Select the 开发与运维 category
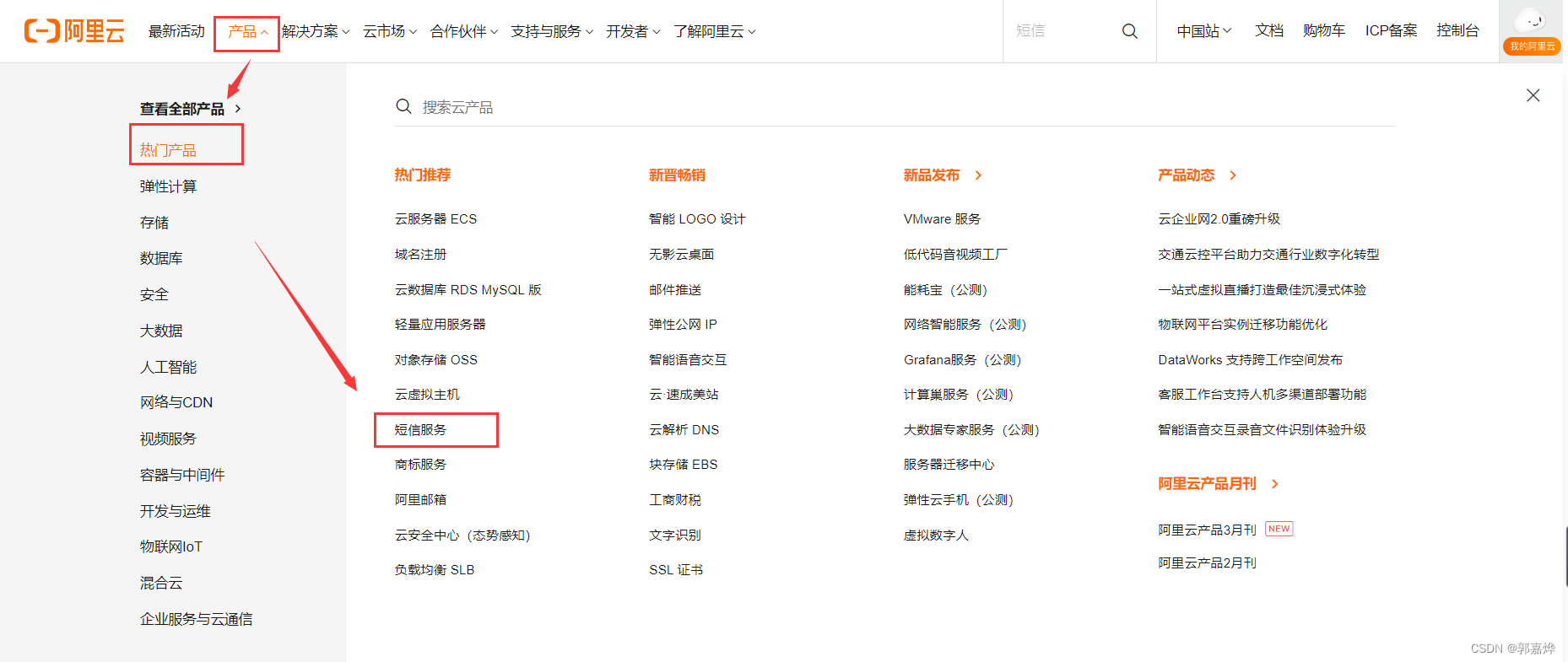Image resolution: width=1568 pixels, height=662 pixels. tap(176, 511)
